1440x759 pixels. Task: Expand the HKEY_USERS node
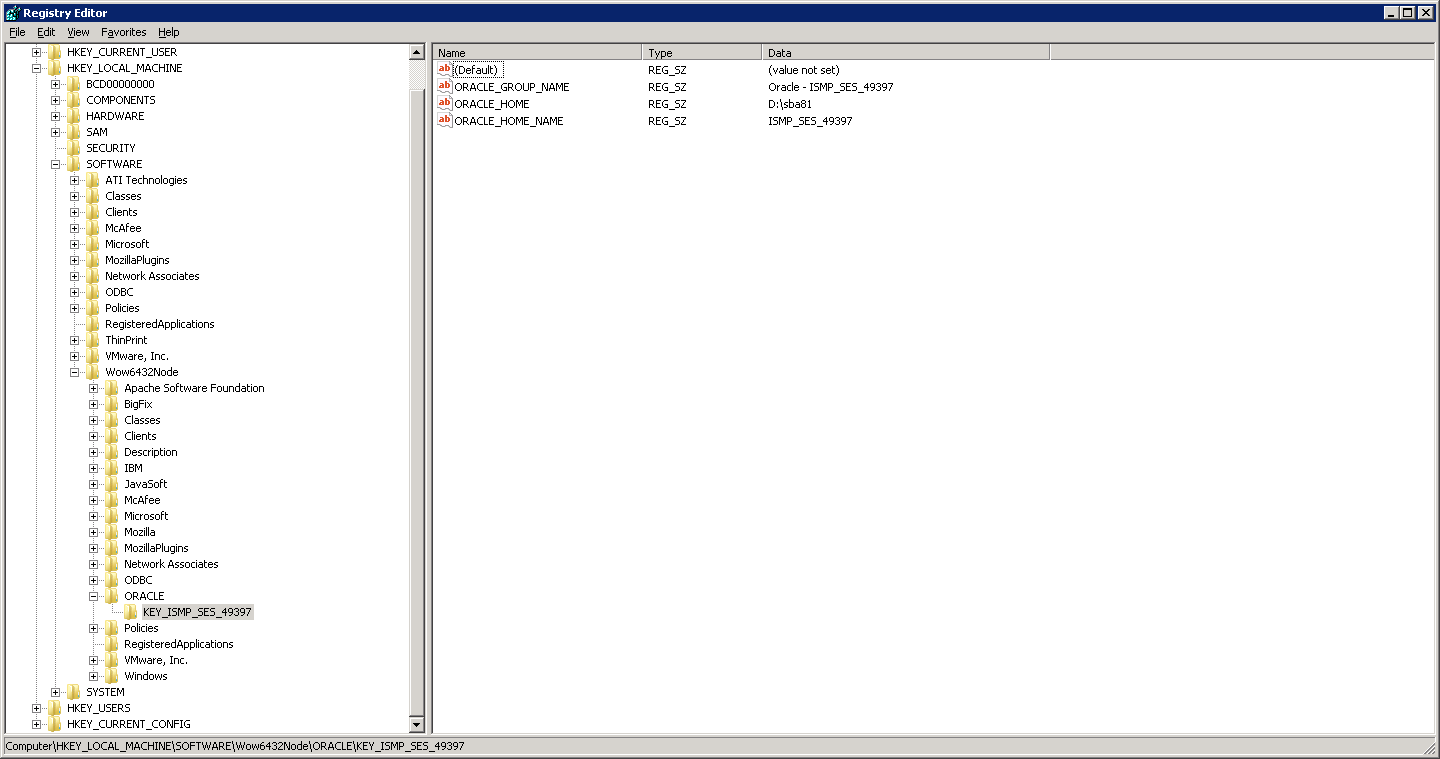pyautogui.click(x=37, y=708)
